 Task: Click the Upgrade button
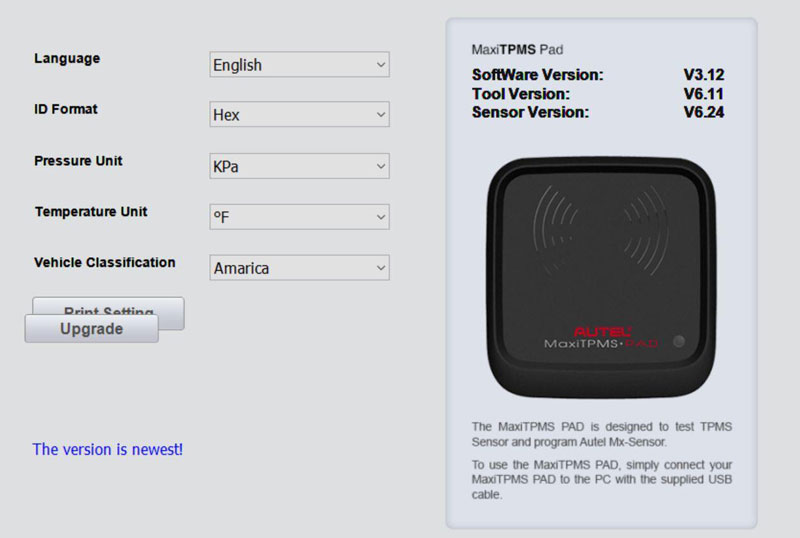coord(91,329)
